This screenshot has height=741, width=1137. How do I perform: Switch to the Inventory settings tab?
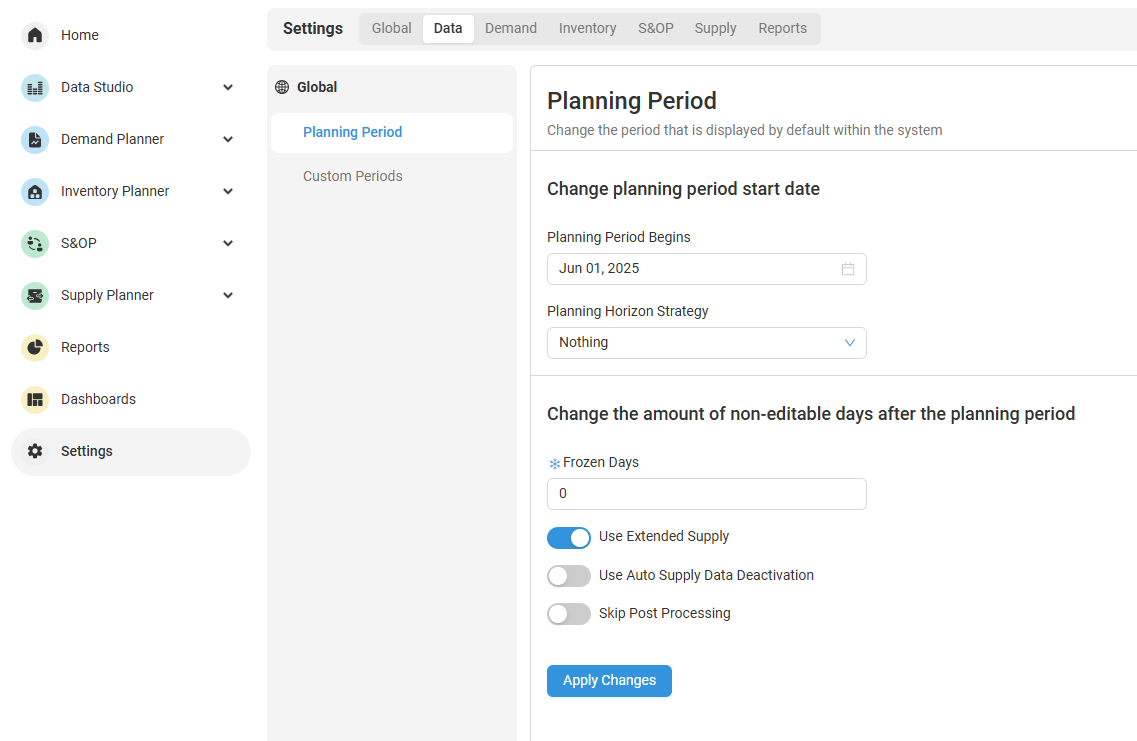587,28
